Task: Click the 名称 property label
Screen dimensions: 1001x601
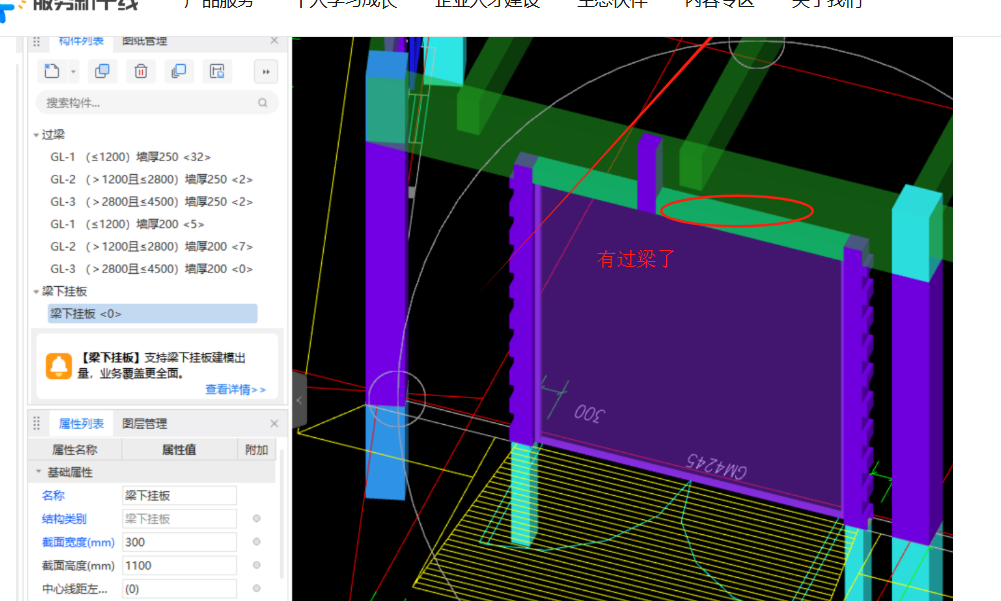Action: 54,496
